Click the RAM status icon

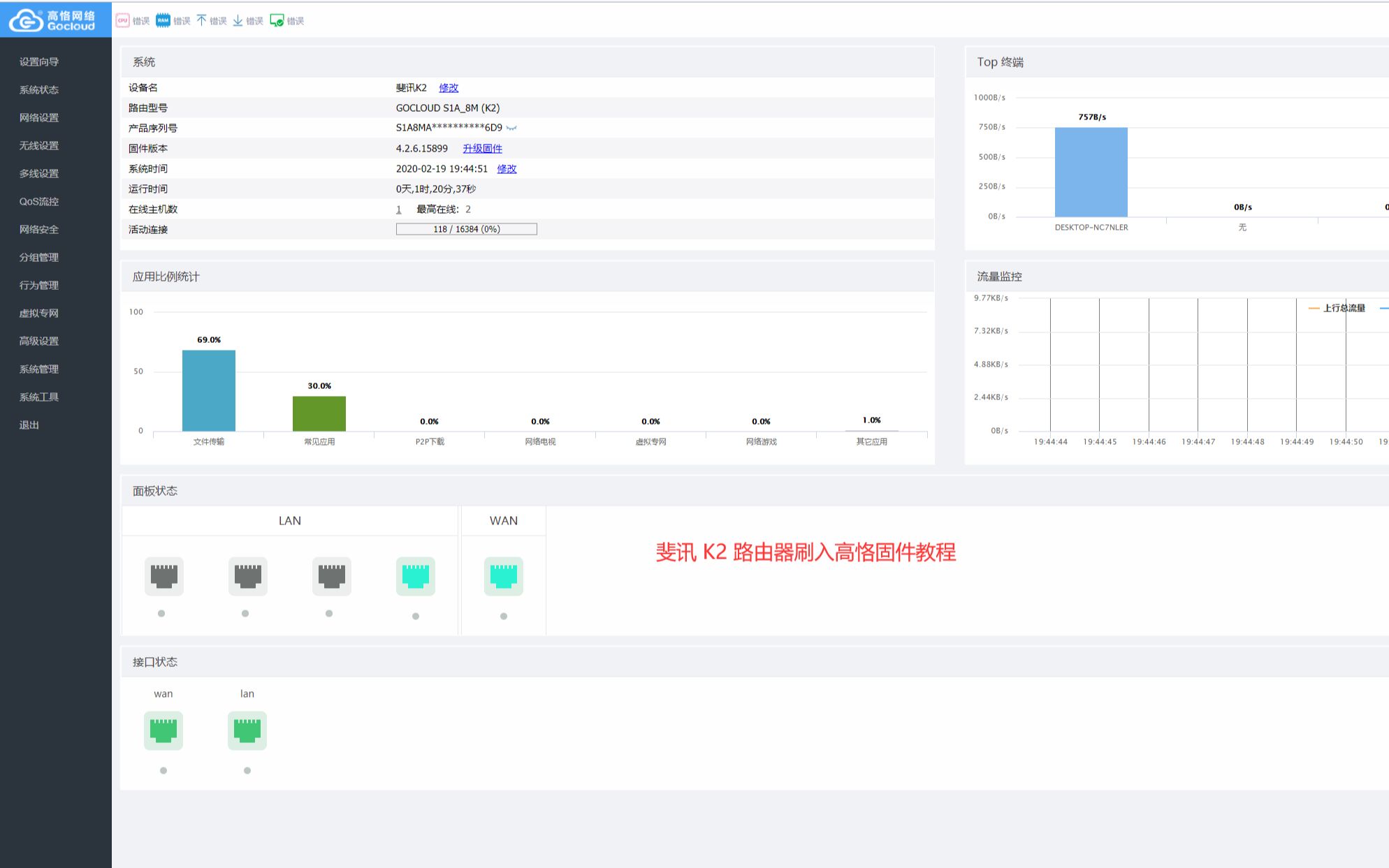pos(163,20)
